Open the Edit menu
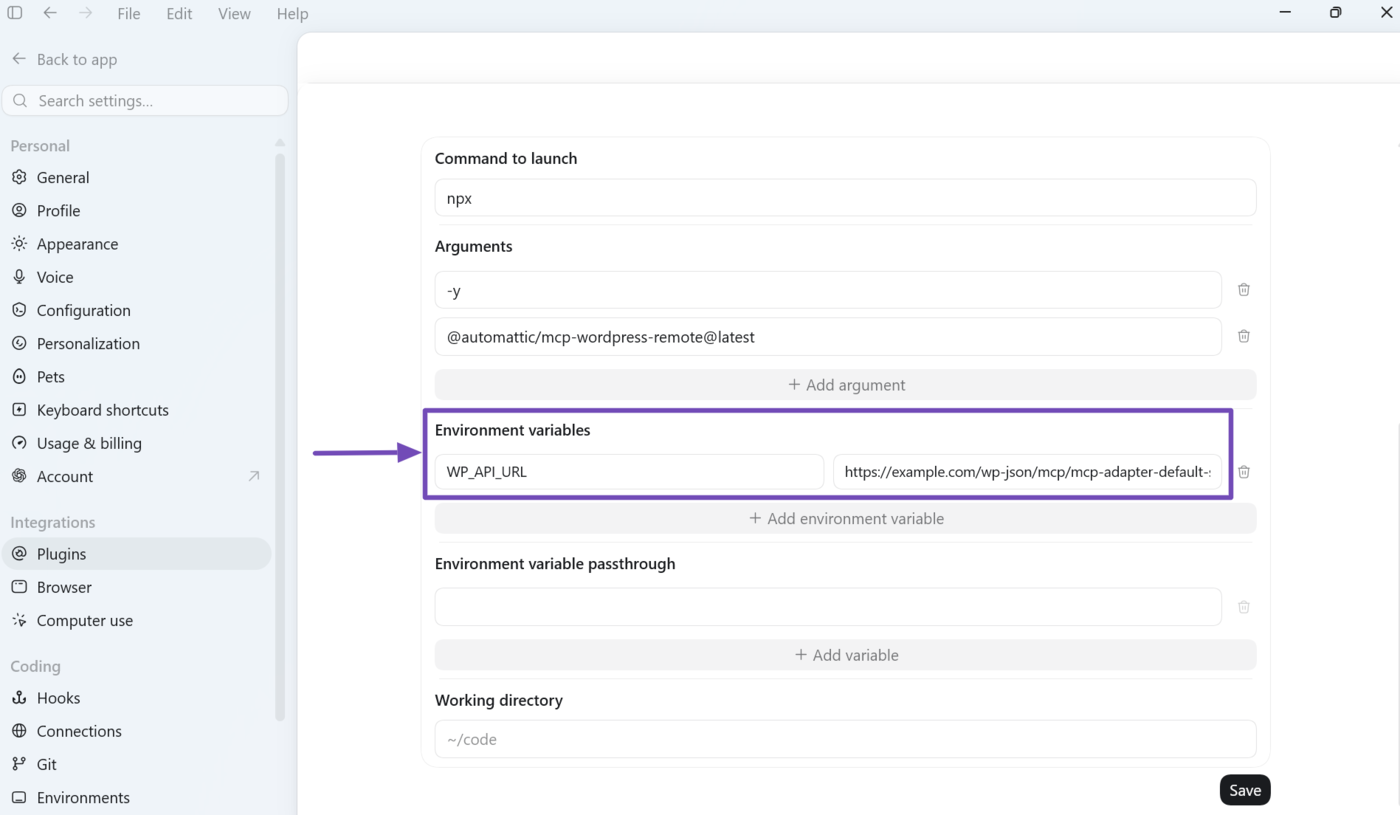The width and height of the screenshot is (1400, 815). coord(179,14)
